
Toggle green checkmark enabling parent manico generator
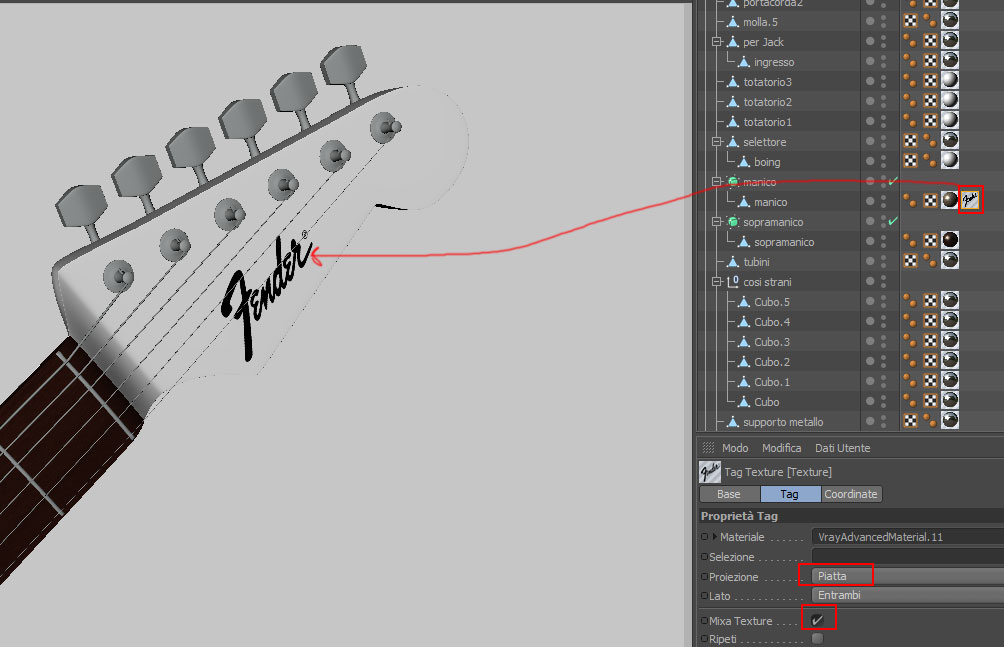click(893, 181)
